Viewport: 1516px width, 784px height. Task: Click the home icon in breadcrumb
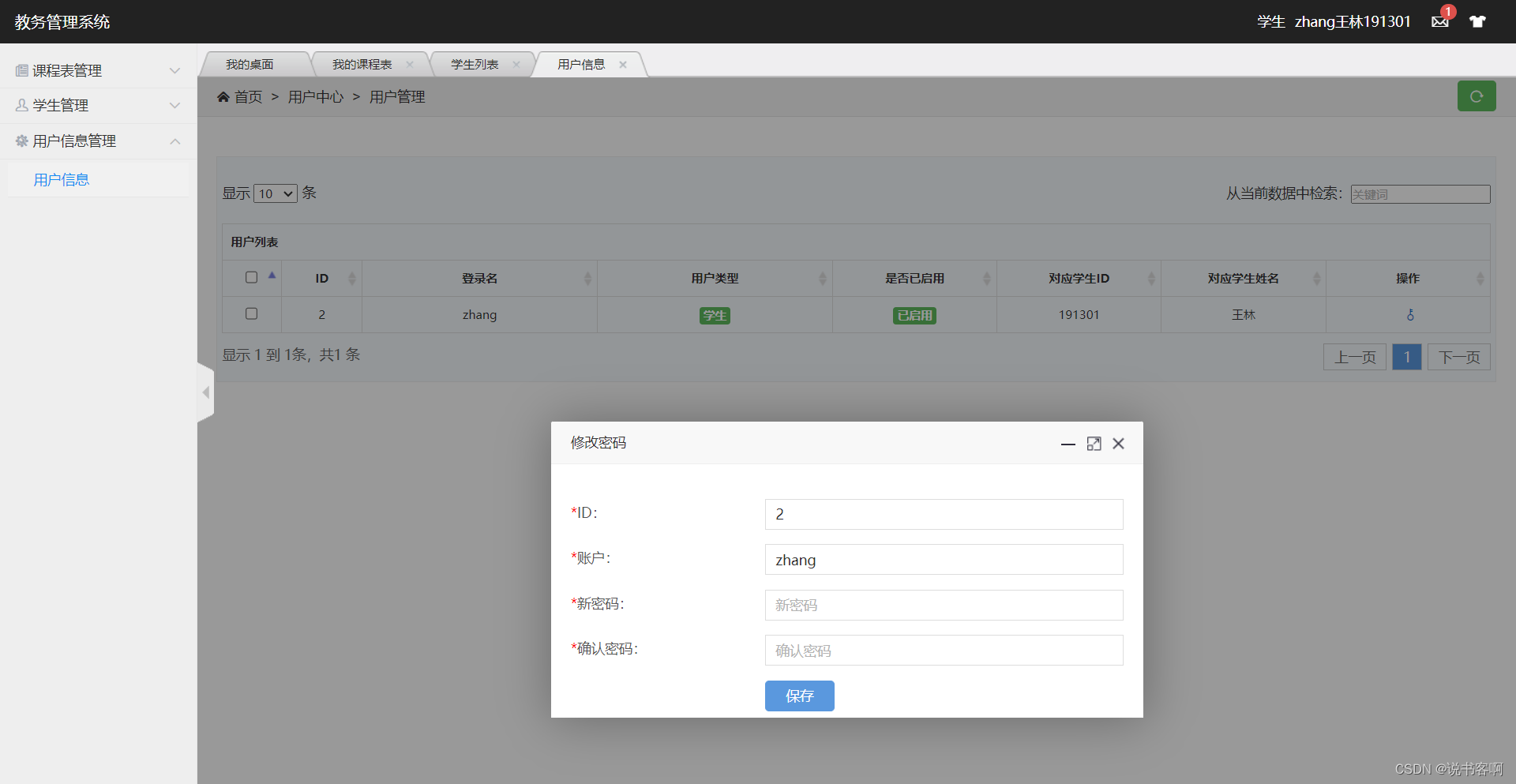223,96
